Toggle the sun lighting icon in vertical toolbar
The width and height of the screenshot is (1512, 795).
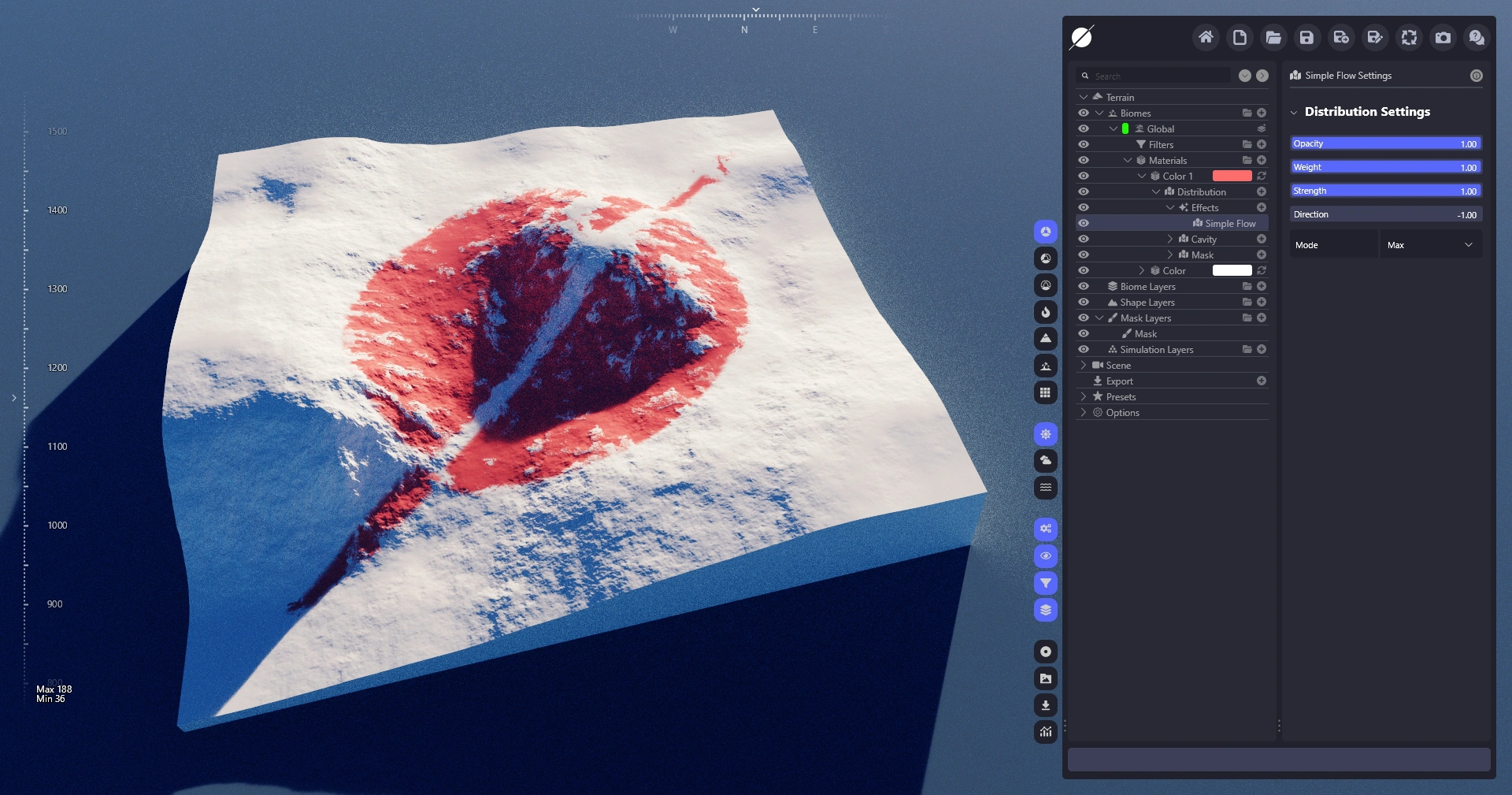click(1046, 434)
